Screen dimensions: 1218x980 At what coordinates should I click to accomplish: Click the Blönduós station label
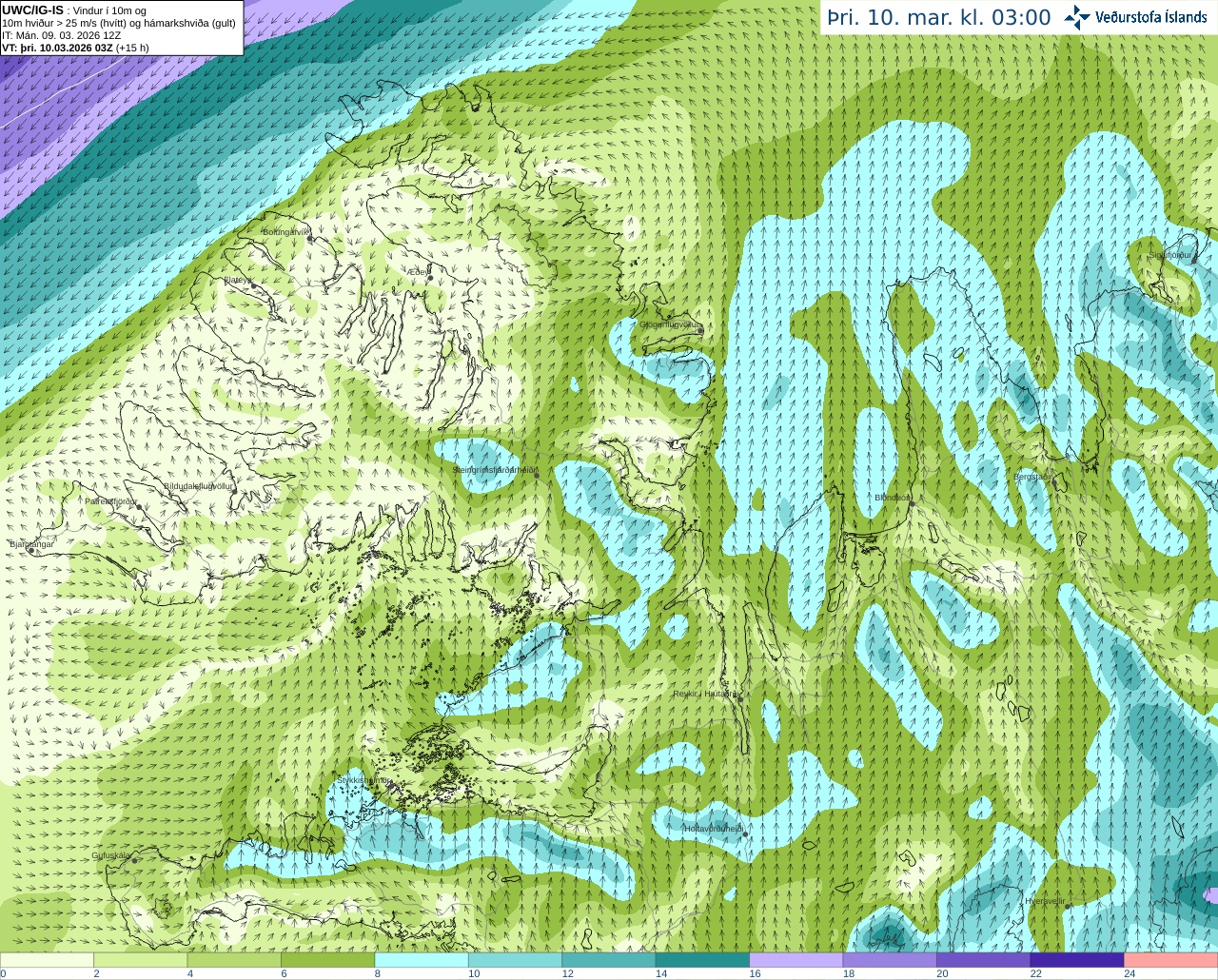click(893, 498)
